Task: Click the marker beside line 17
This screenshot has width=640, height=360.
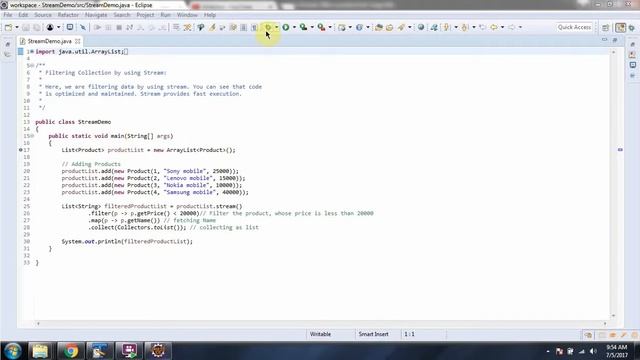Action: [x=21, y=150]
